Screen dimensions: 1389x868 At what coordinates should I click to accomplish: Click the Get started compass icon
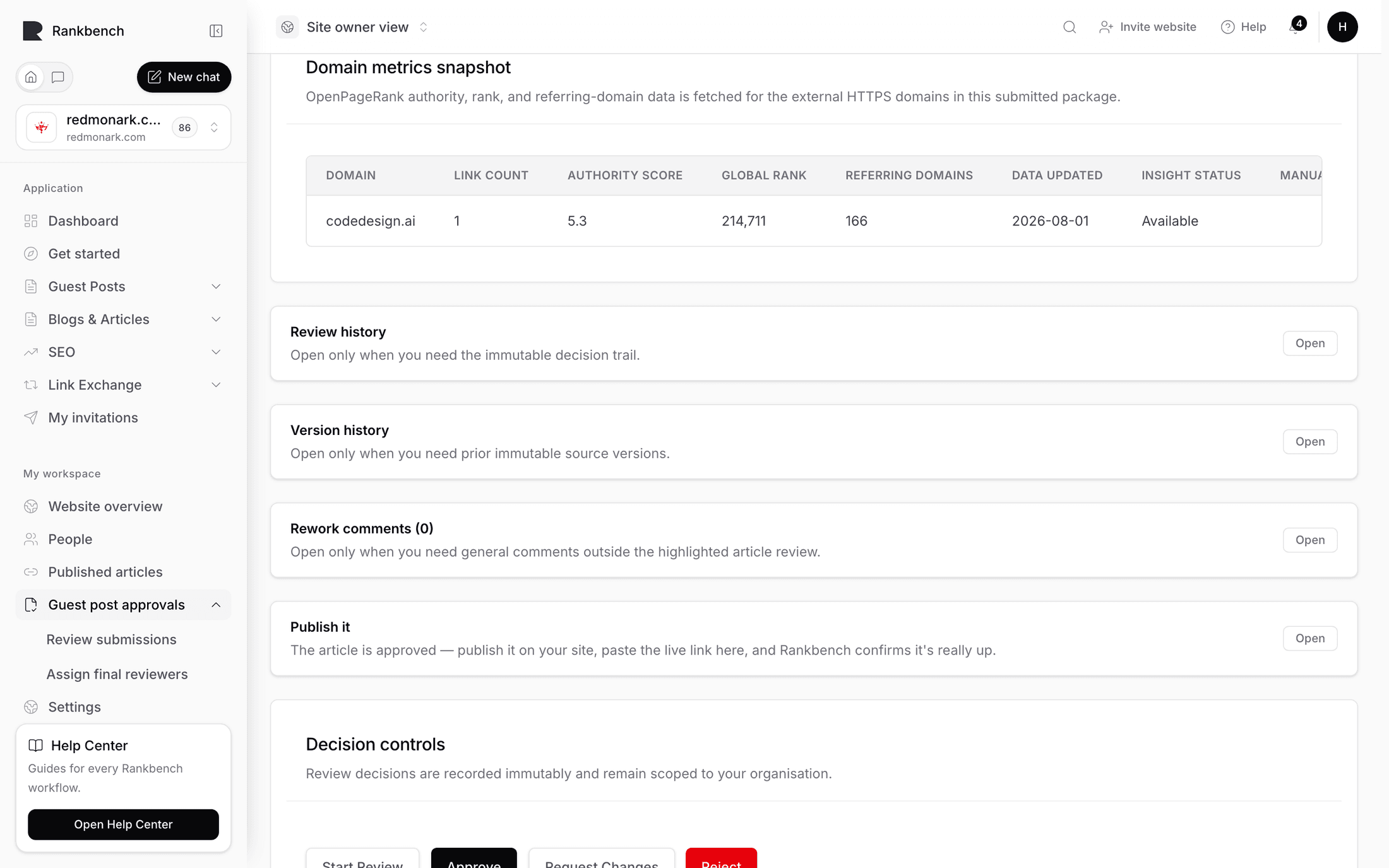(x=31, y=254)
